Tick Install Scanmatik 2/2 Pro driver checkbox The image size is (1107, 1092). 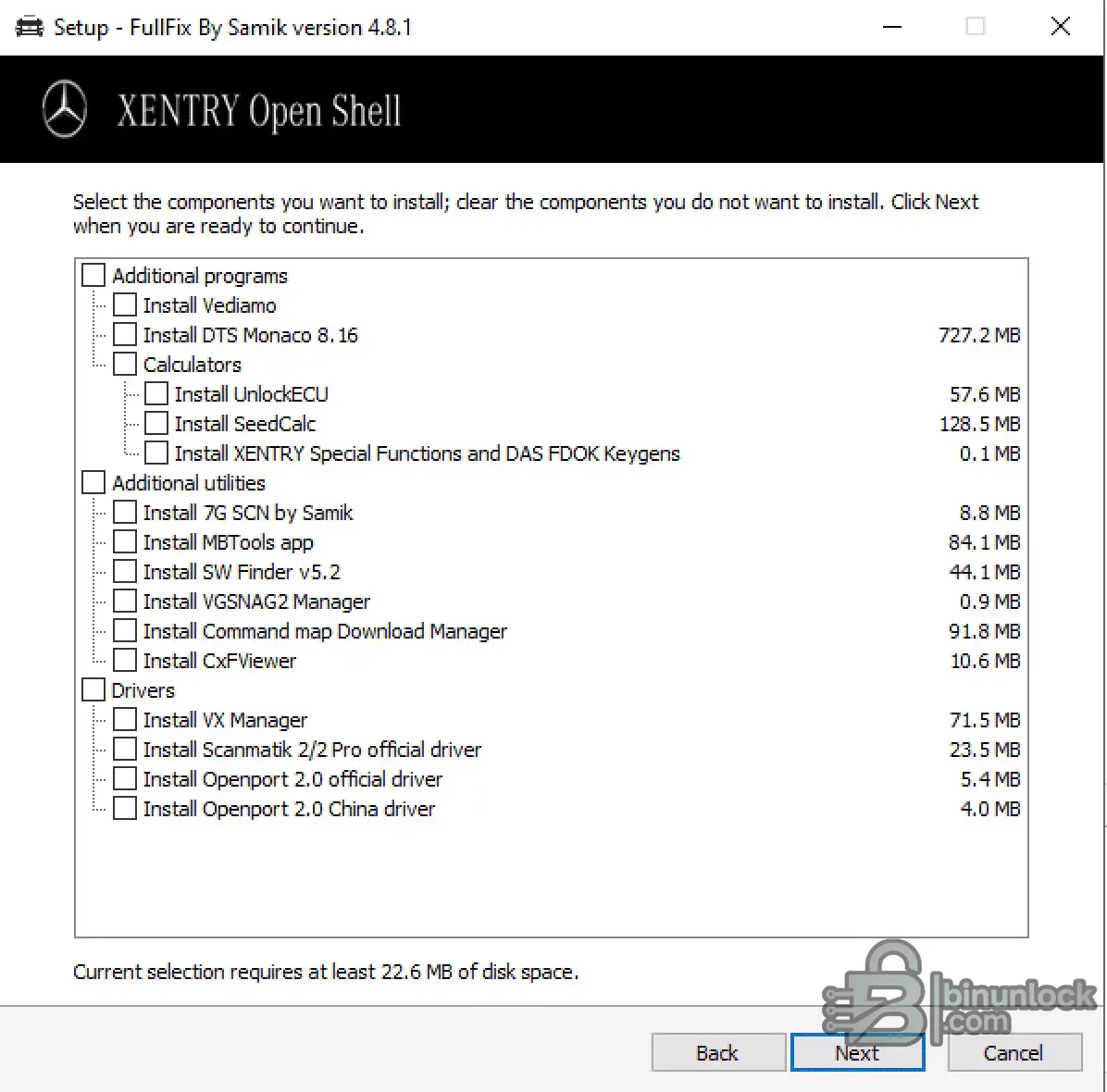point(125,750)
